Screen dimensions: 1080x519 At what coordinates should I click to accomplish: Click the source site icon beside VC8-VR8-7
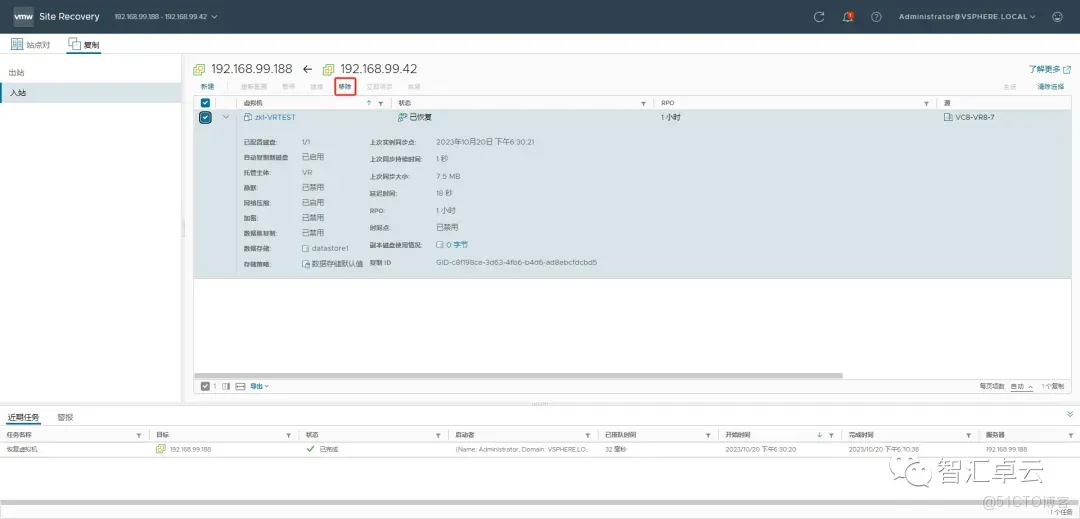948,118
